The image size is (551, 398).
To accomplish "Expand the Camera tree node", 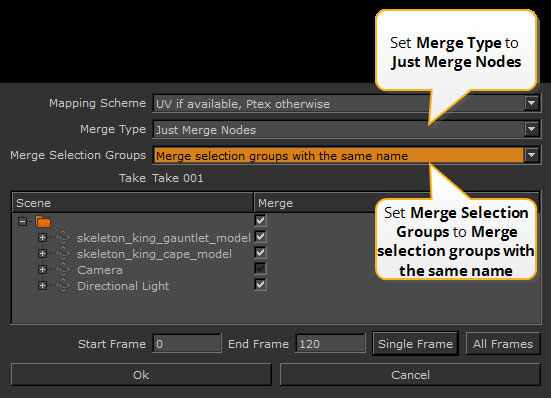I will coord(43,269).
